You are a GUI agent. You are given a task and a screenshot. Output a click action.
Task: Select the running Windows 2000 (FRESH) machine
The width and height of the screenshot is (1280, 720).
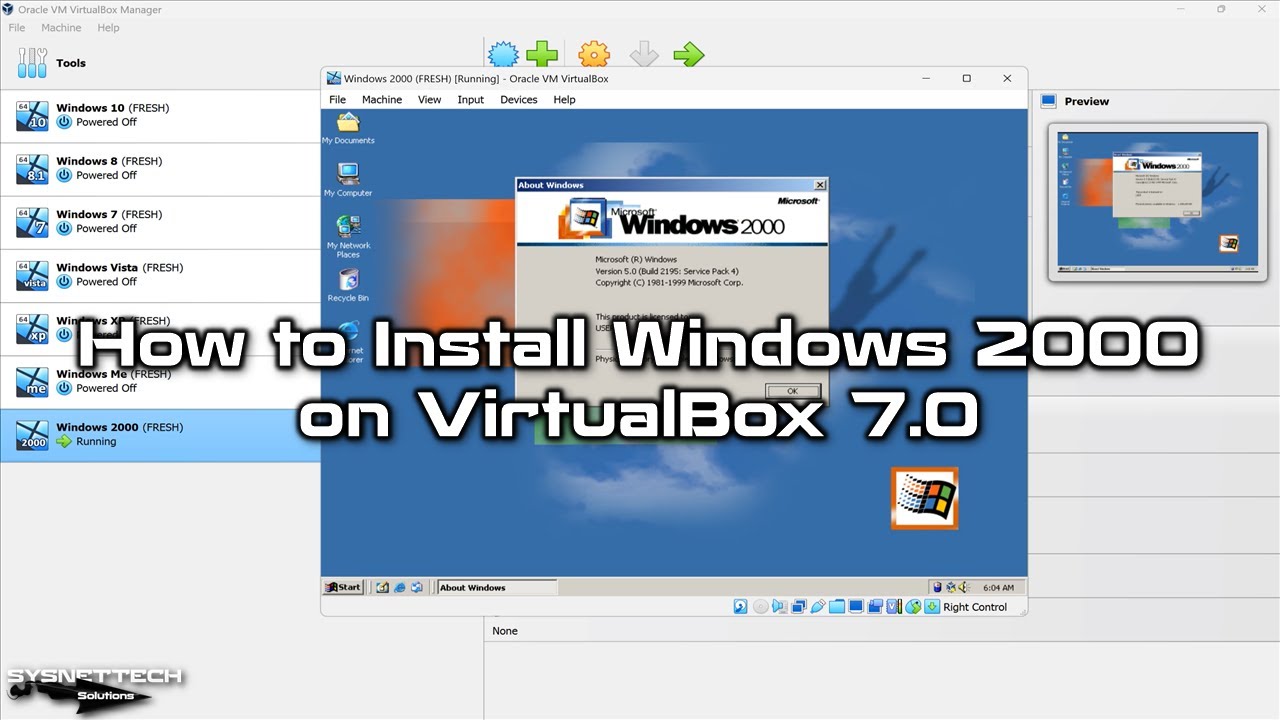point(160,434)
